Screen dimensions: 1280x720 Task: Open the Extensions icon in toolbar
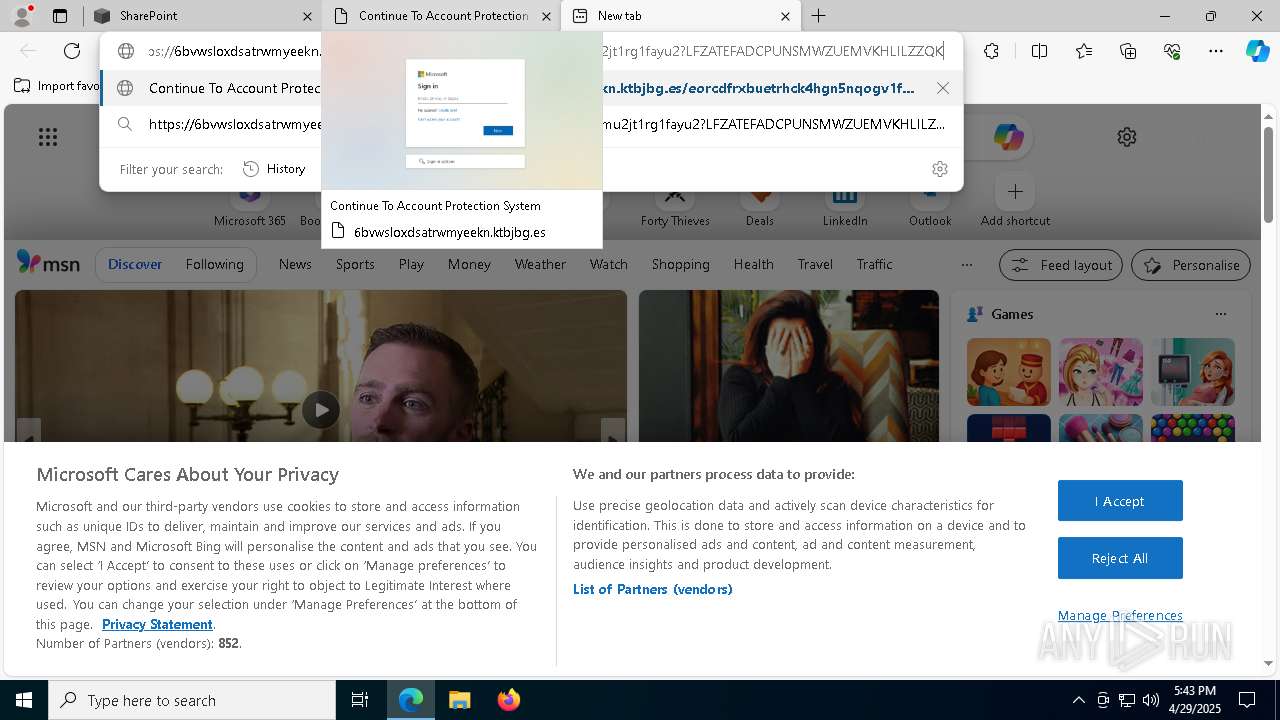pos(991,51)
